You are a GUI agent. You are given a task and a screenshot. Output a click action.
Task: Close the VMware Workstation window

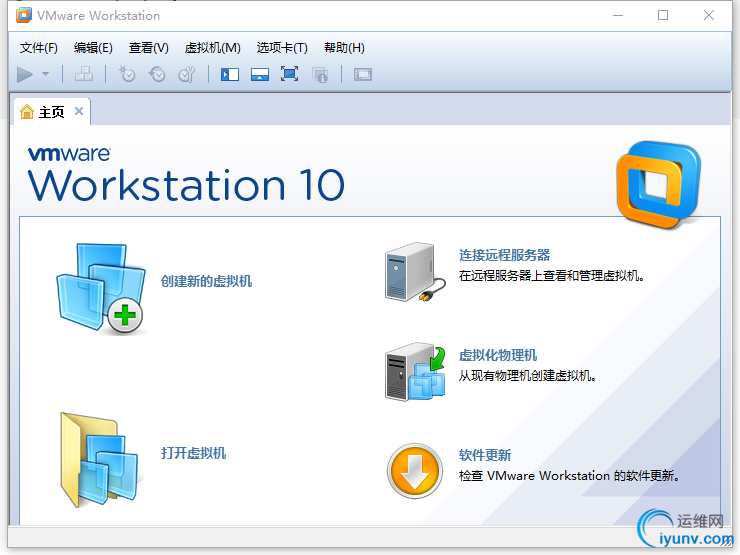pyautogui.click(x=709, y=16)
